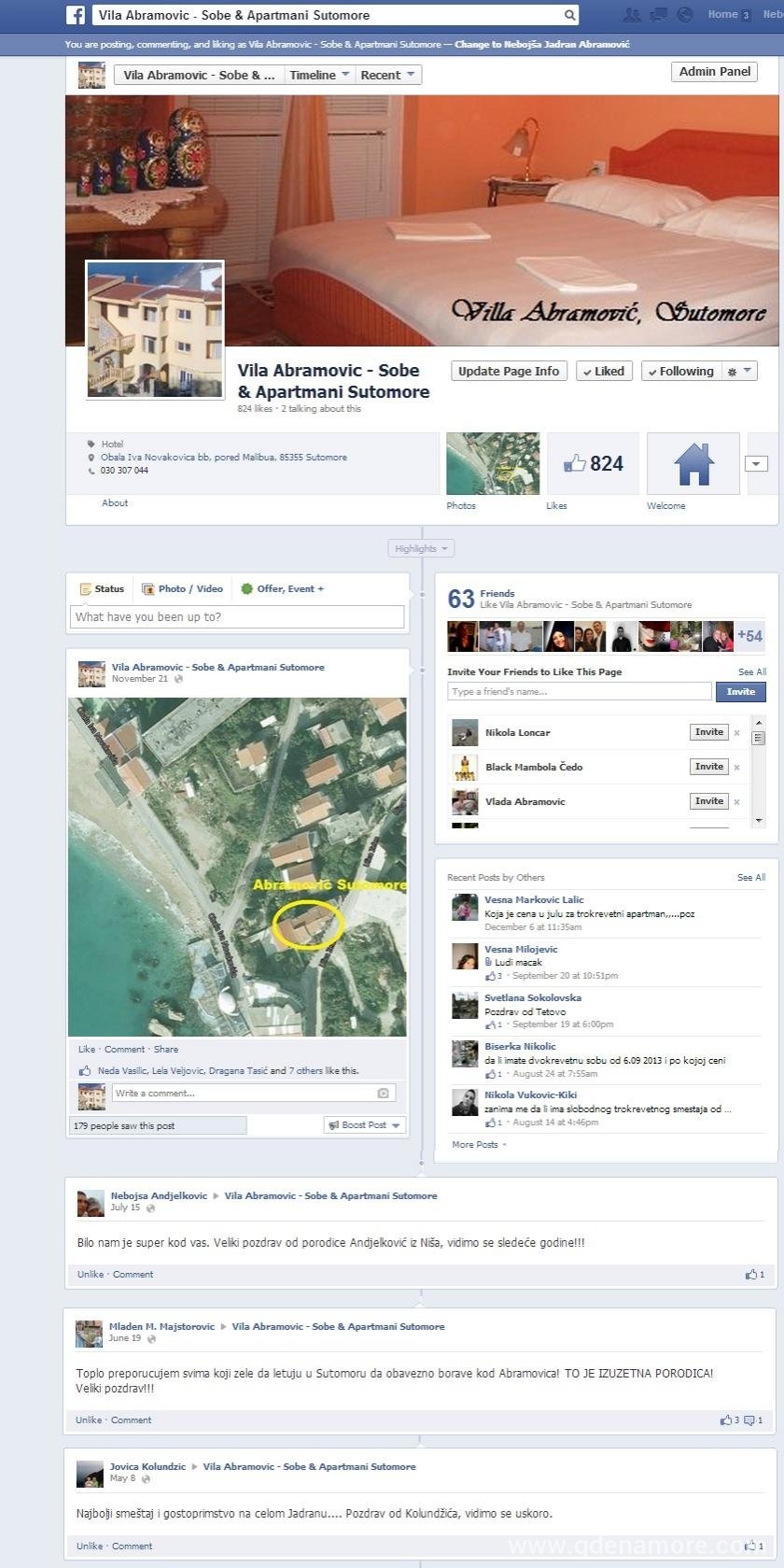Viewport: 784px width, 1568px height.
Task: Open Jovica Kolundzic's profile link
Action: pos(147,1467)
